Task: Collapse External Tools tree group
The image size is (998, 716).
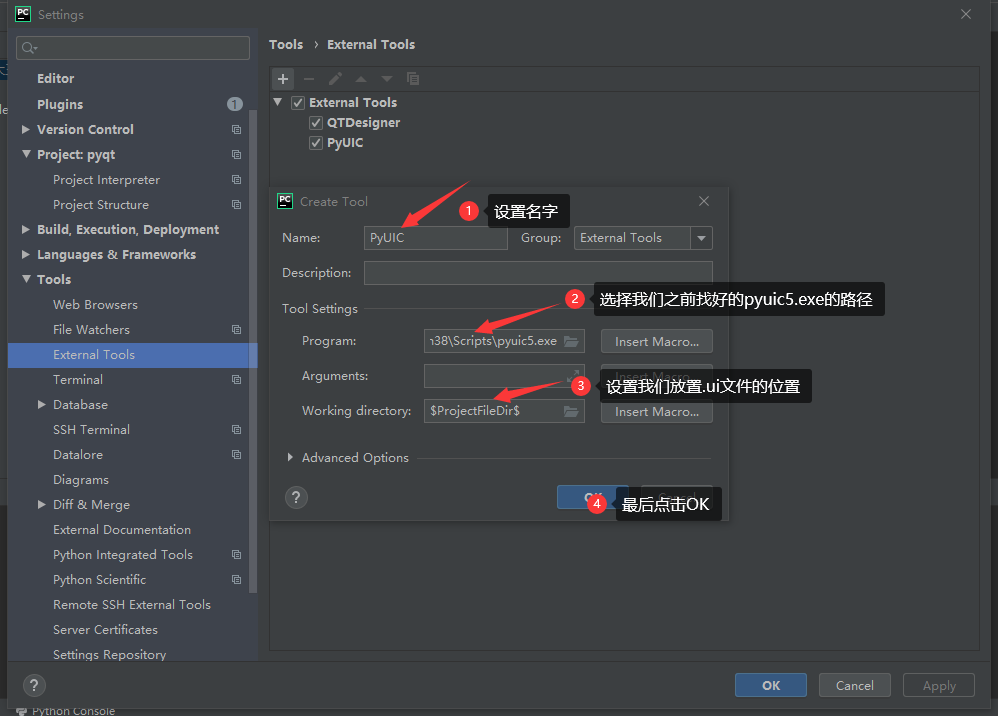Action: 278,102
